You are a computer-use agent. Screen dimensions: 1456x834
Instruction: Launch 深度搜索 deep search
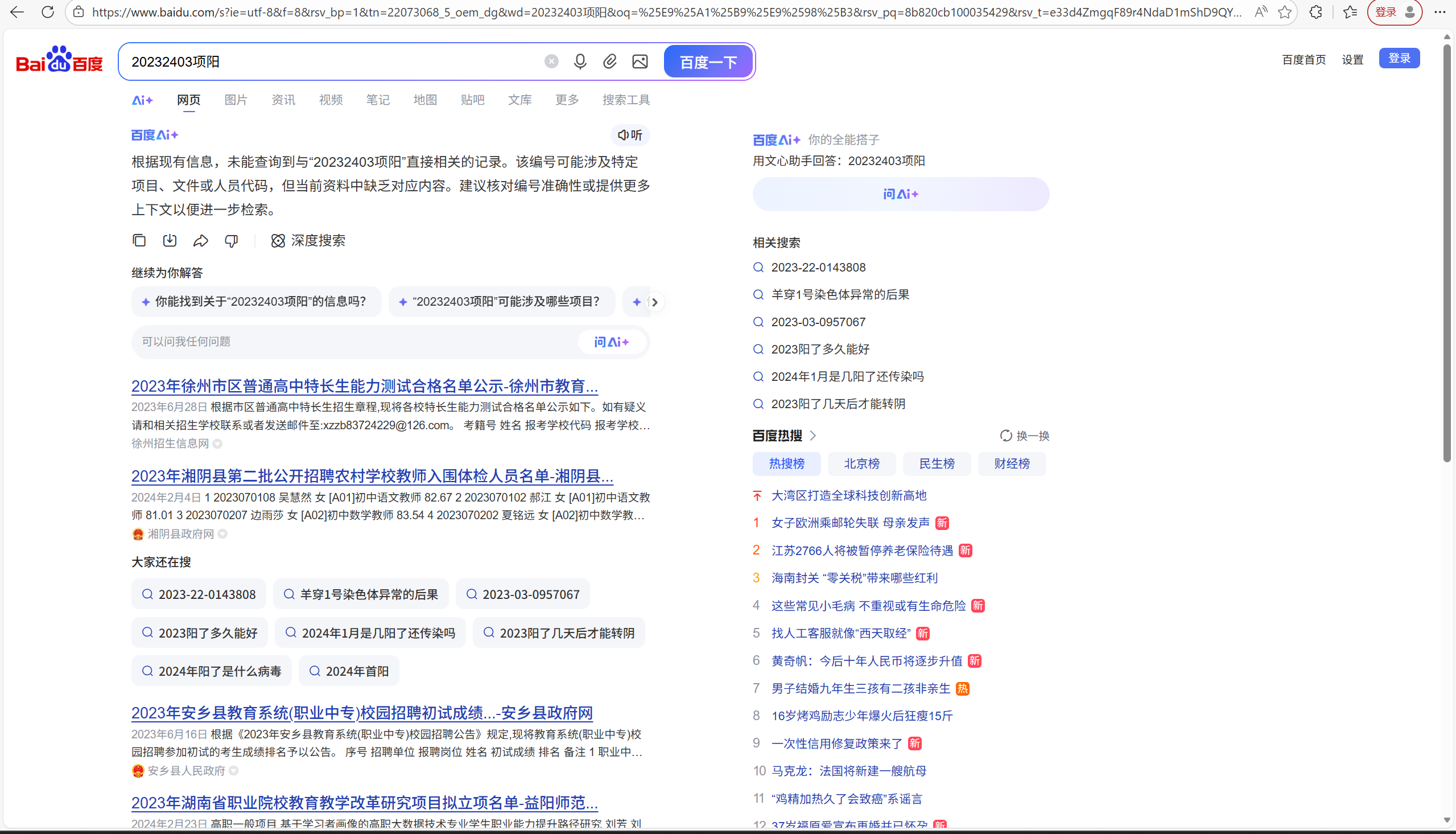[x=308, y=241]
